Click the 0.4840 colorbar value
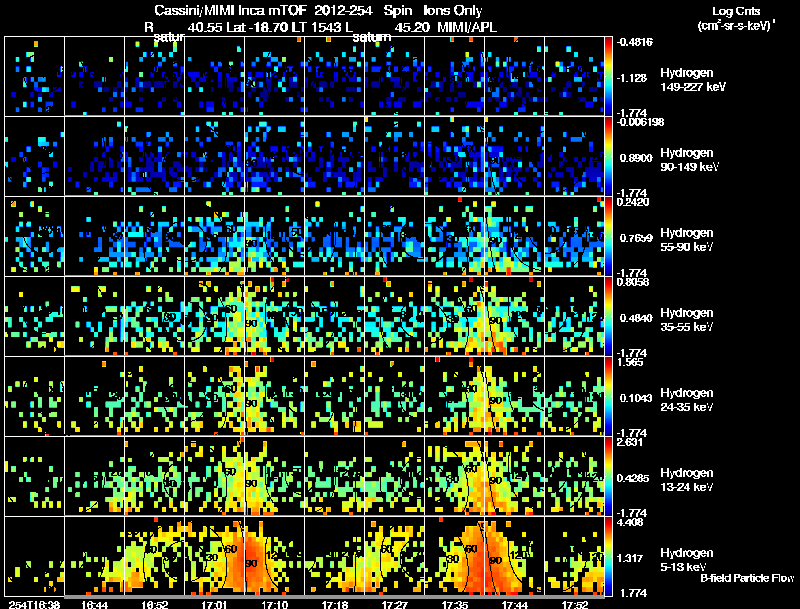Screen dimensions: 800x609 (636, 318)
